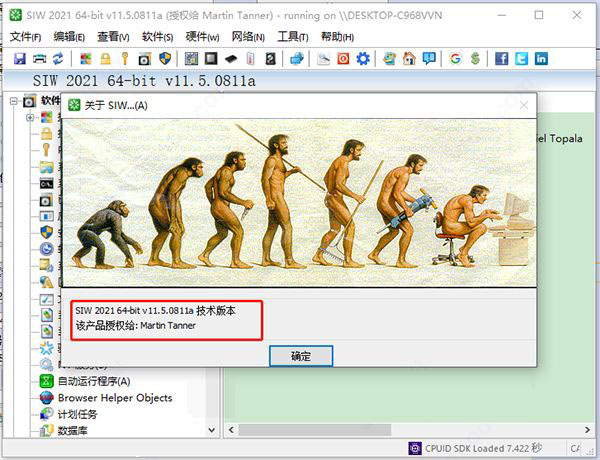Click the thermometer sensors toolbar icon

[251, 59]
